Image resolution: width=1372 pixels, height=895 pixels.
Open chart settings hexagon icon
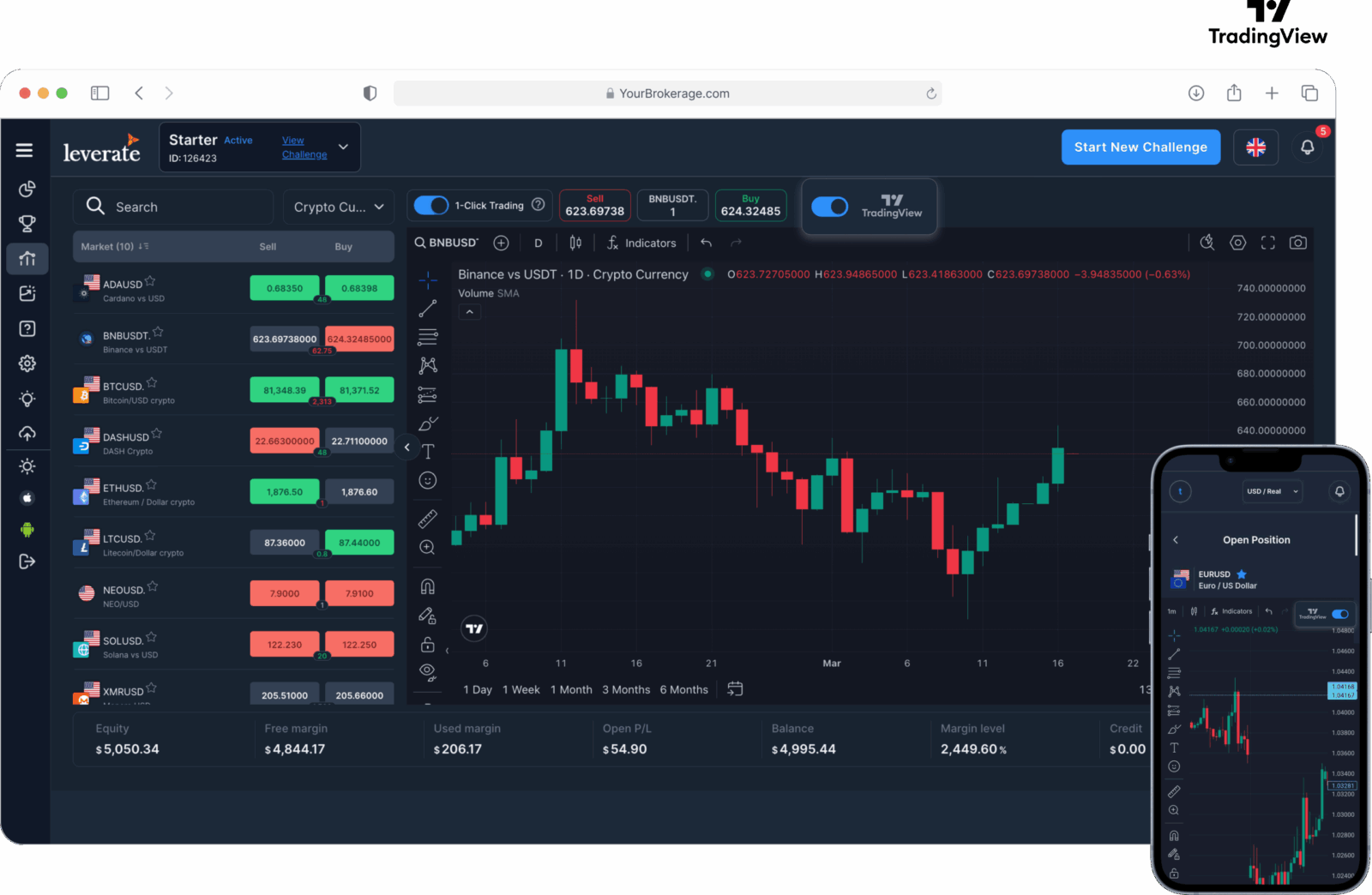[1237, 243]
